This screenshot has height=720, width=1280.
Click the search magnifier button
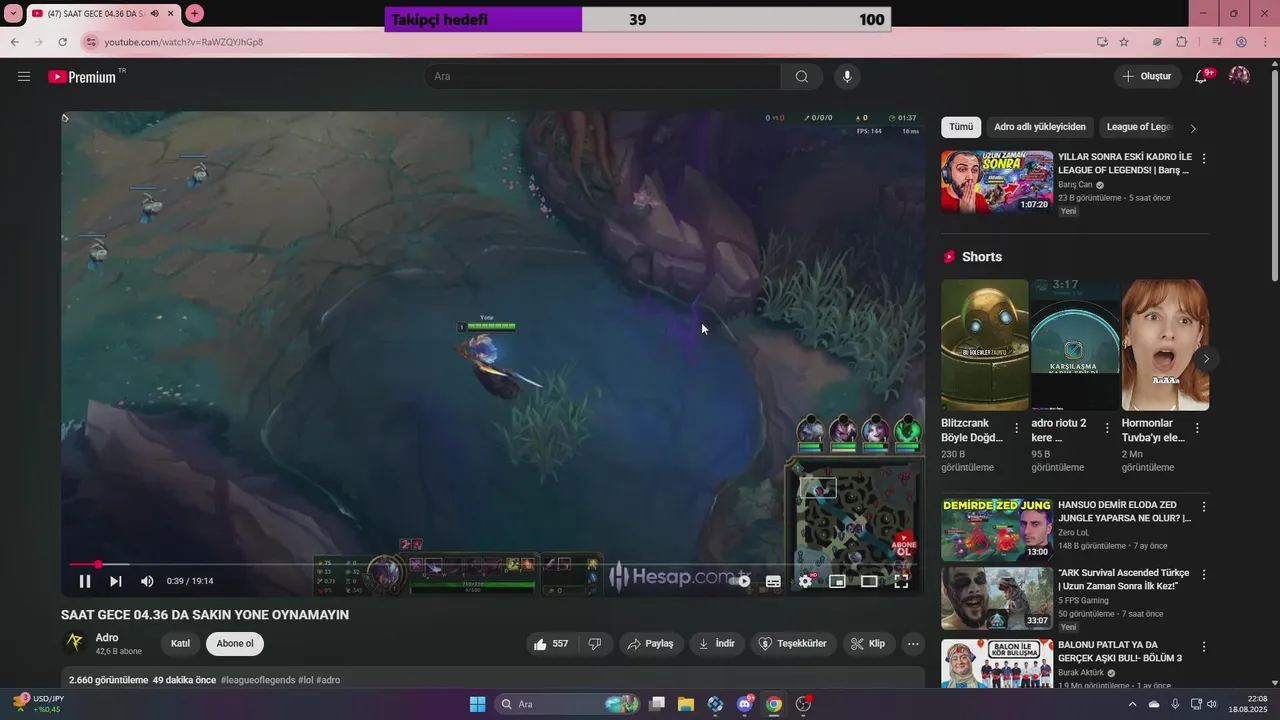click(x=802, y=76)
